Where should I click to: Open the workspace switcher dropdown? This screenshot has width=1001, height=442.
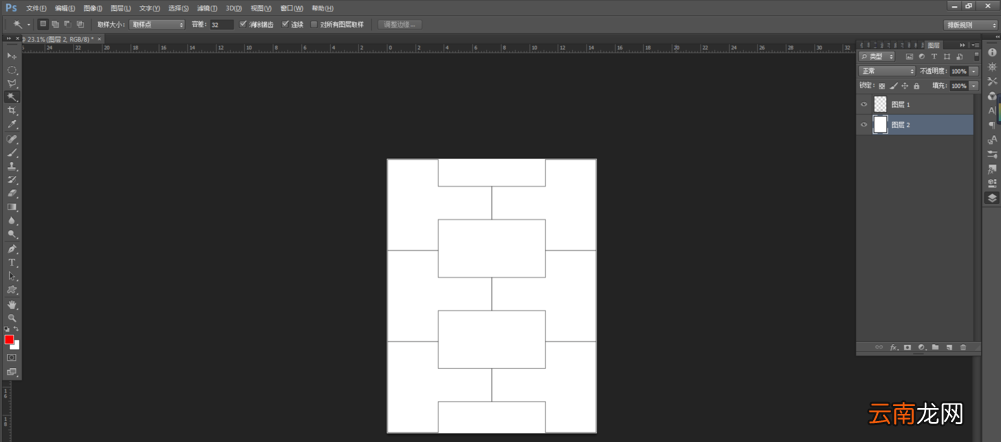970,25
